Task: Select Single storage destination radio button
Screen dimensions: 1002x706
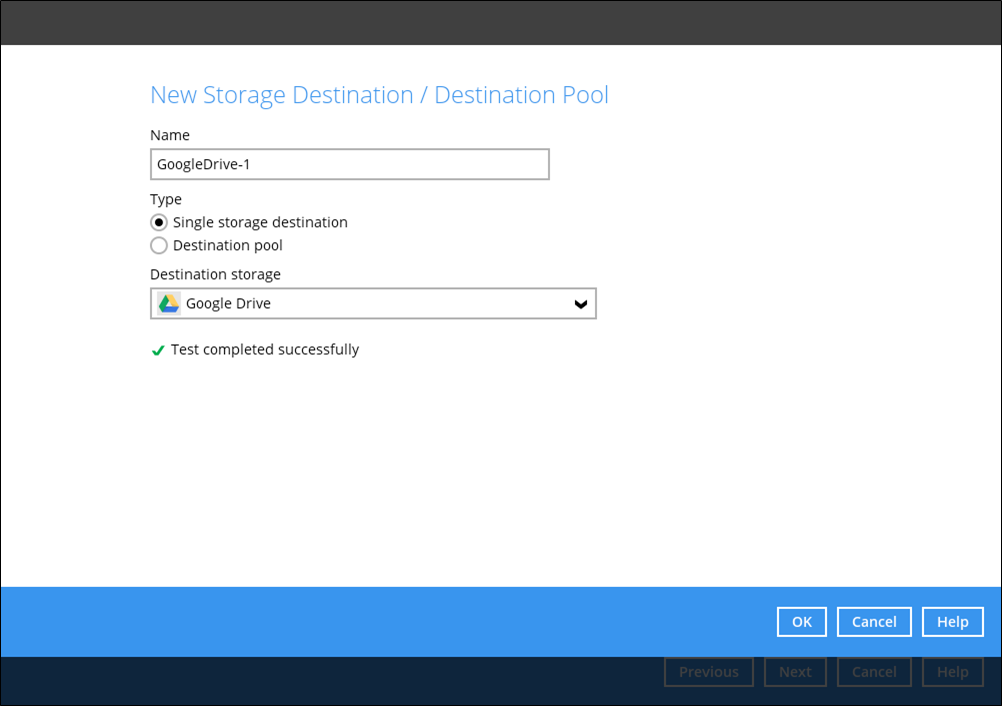Action: pyautogui.click(x=158, y=222)
